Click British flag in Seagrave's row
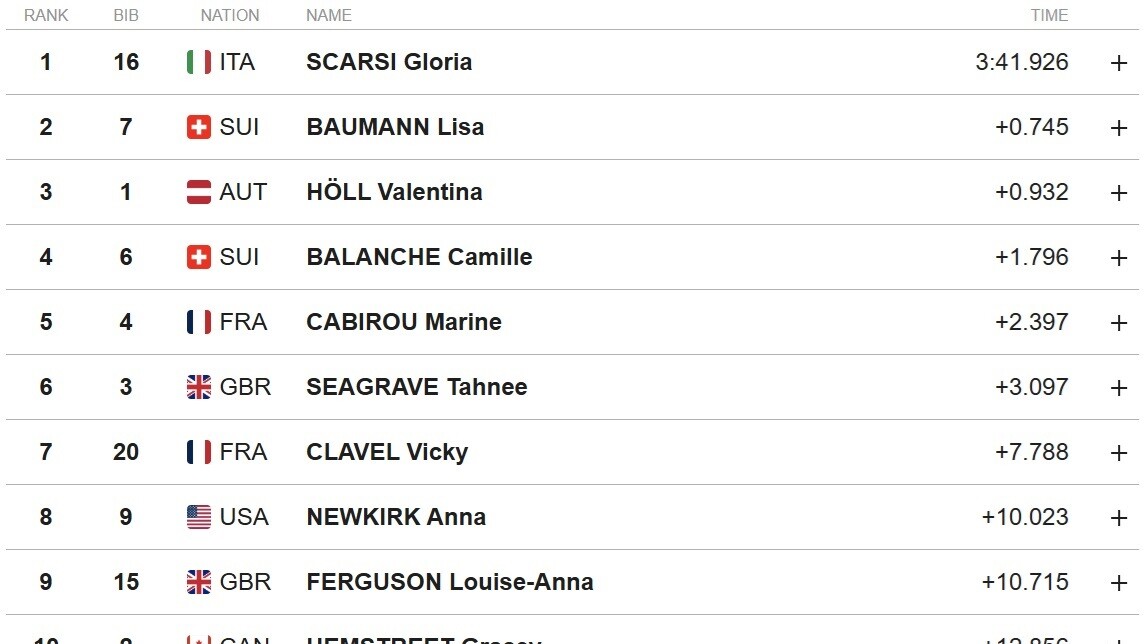 point(199,387)
